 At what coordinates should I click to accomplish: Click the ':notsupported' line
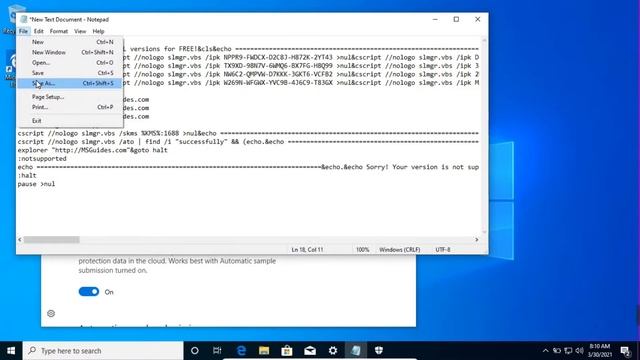42,158
